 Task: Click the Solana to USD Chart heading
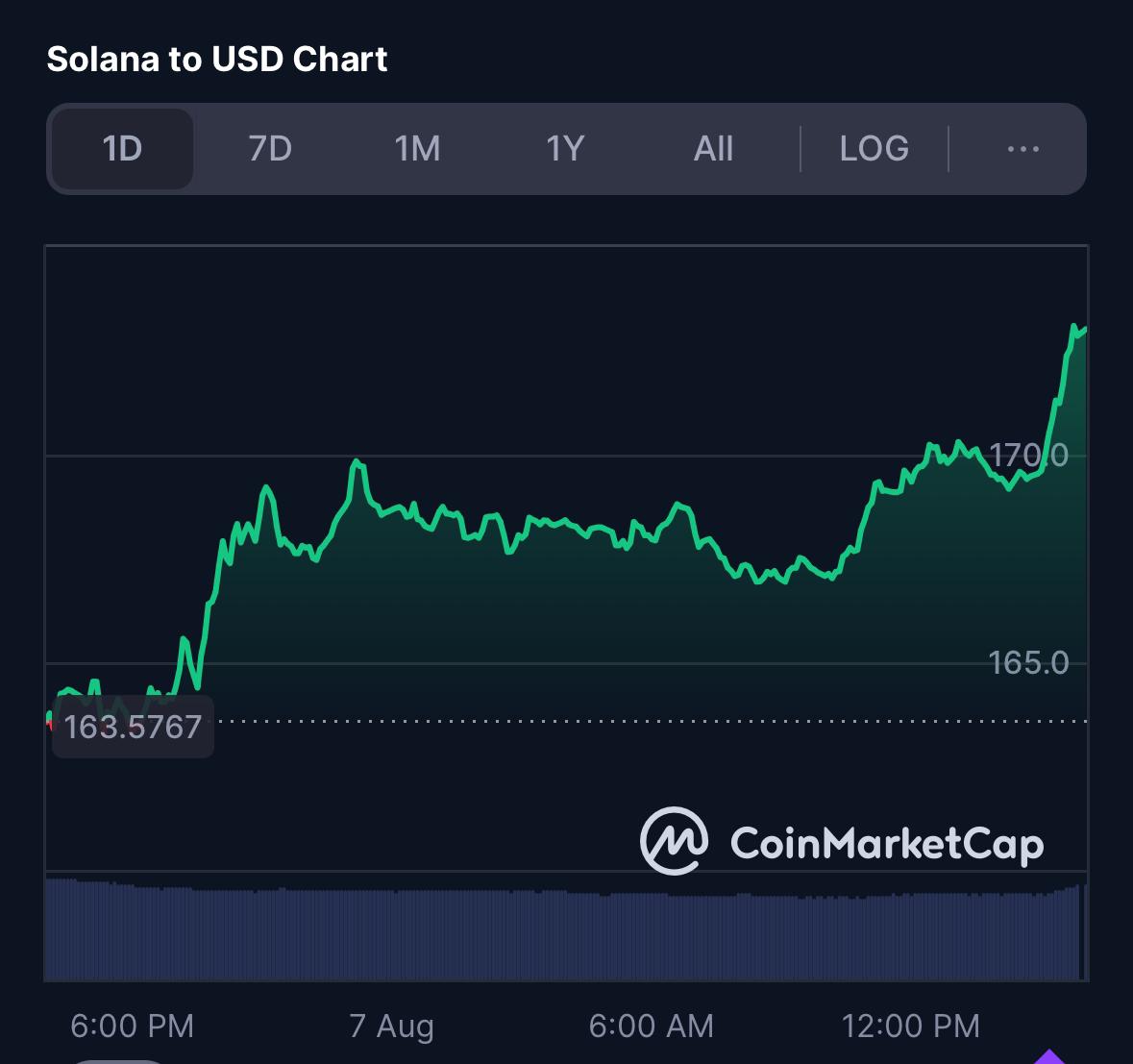(217, 60)
